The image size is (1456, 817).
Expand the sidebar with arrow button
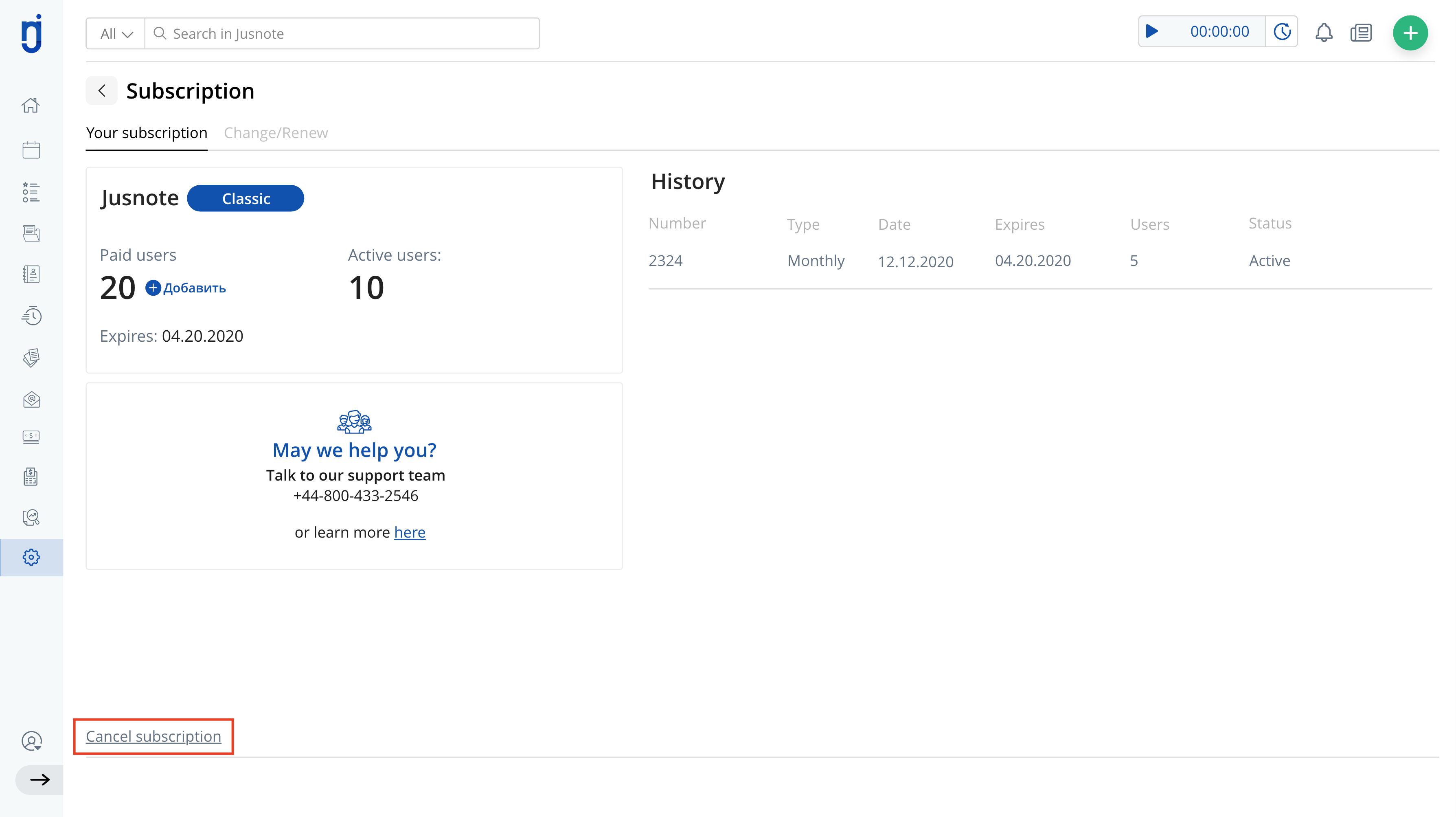tap(39, 780)
